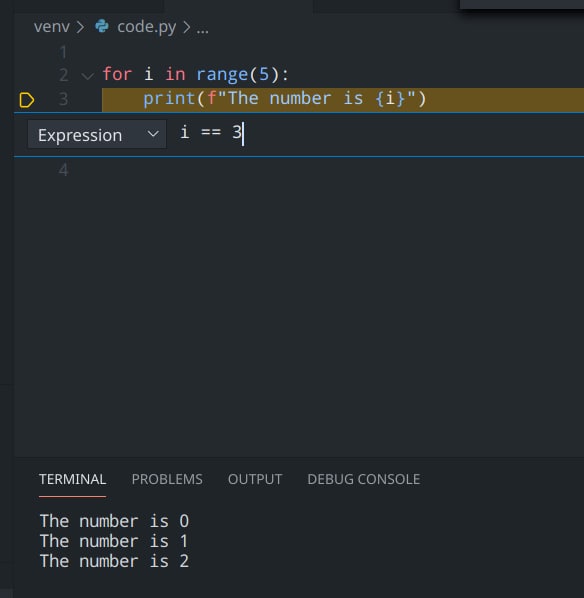Click terminal output 'The number is 0'
The image size is (584, 598).
(x=114, y=521)
